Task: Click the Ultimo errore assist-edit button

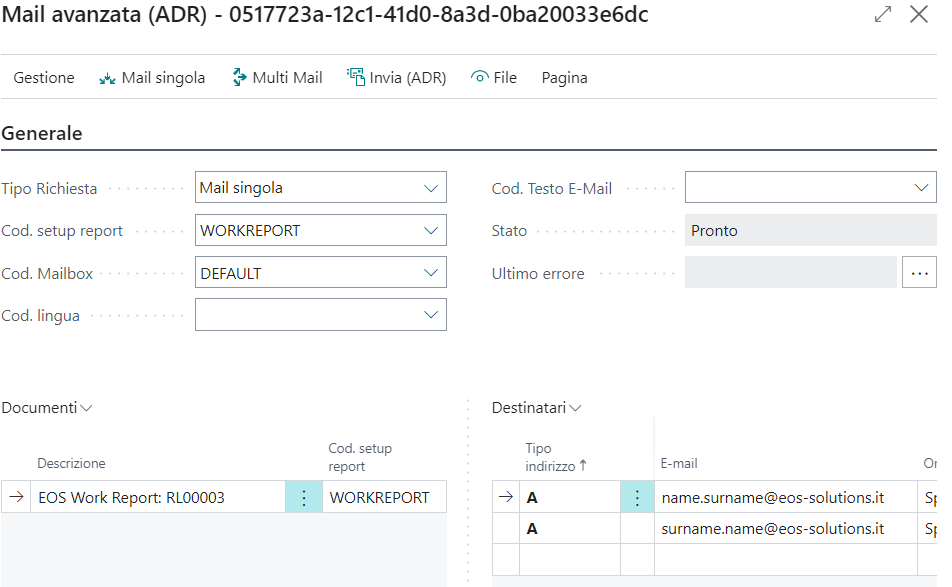Action: coord(919,272)
